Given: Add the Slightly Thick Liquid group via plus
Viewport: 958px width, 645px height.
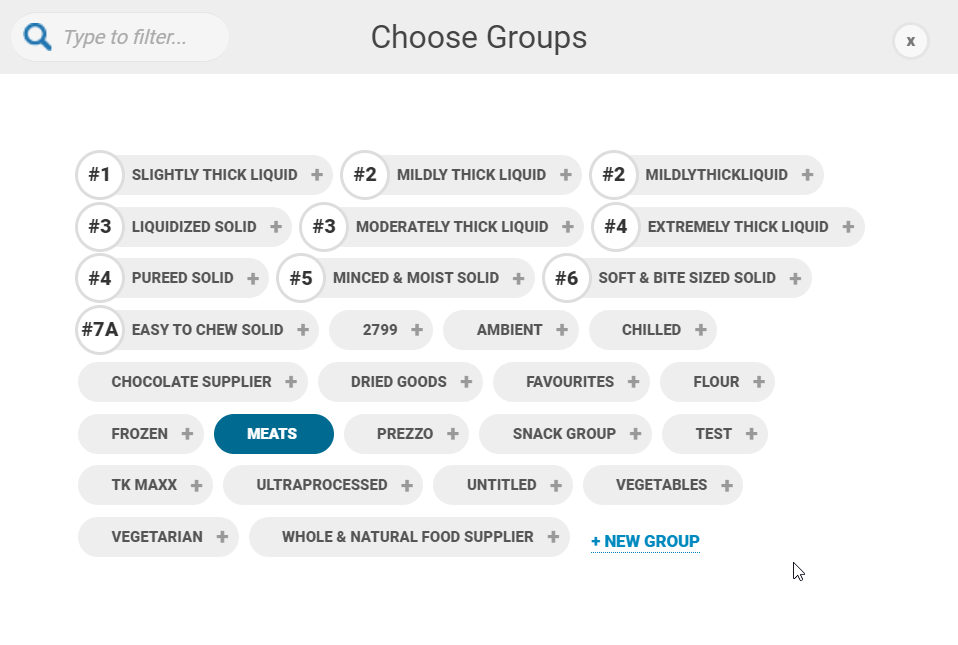Looking at the screenshot, I should (x=316, y=175).
